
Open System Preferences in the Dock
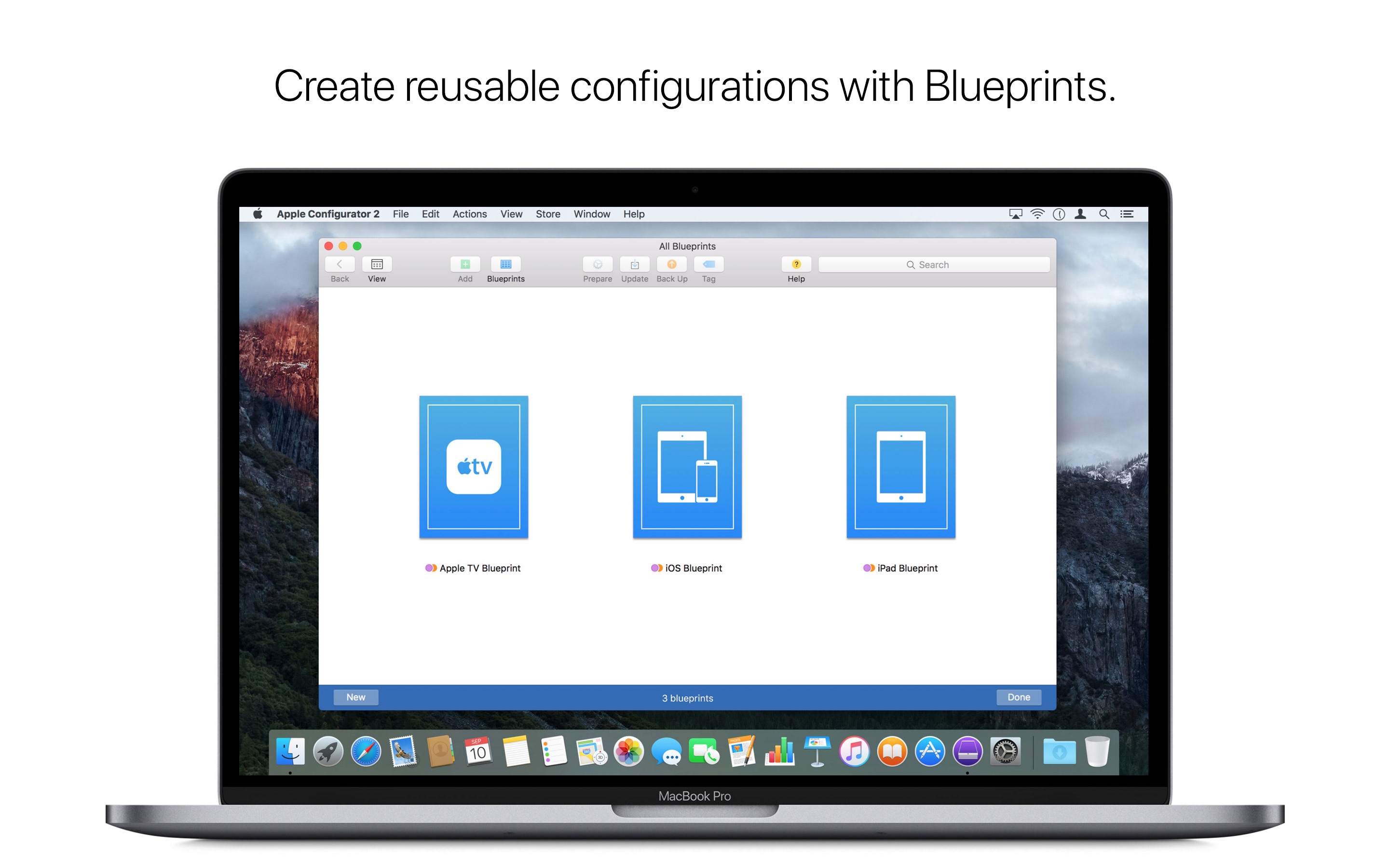click(1005, 751)
